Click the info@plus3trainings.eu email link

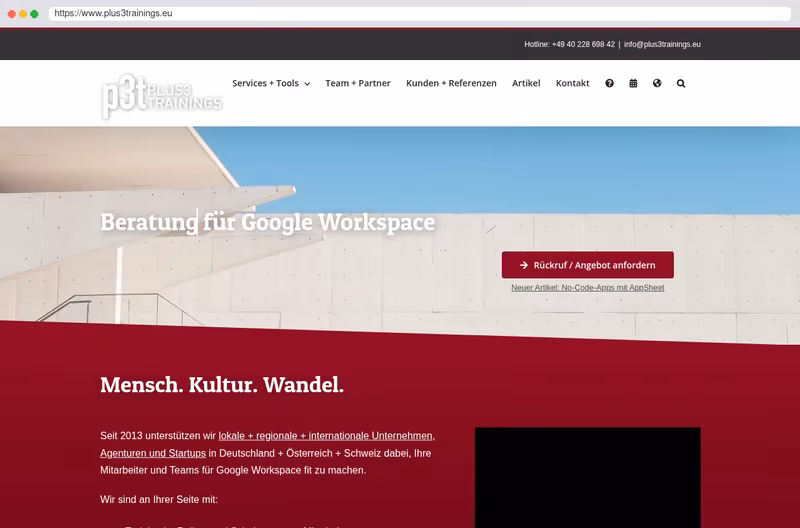coord(662,44)
